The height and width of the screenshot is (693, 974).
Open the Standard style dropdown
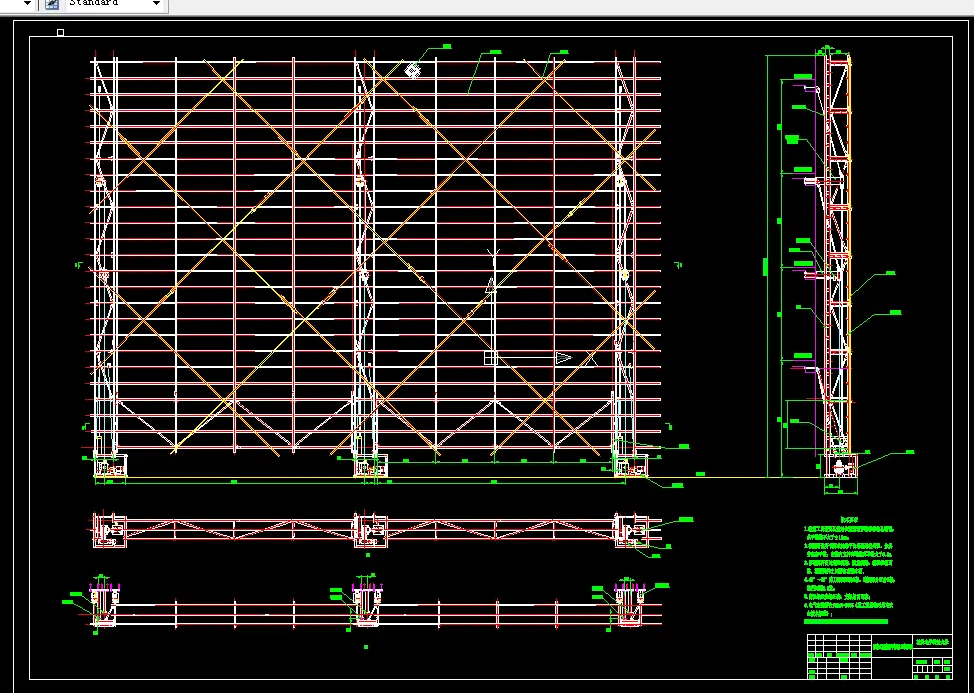click(x=157, y=4)
